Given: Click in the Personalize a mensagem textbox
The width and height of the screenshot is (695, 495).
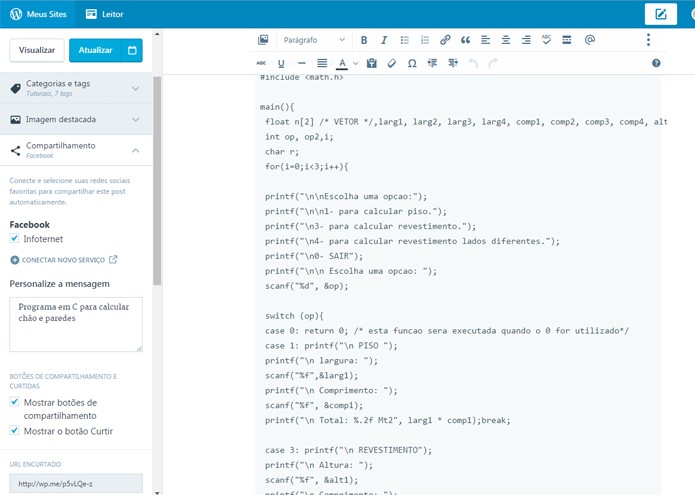Looking at the screenshot, I should tap(76, 324).
